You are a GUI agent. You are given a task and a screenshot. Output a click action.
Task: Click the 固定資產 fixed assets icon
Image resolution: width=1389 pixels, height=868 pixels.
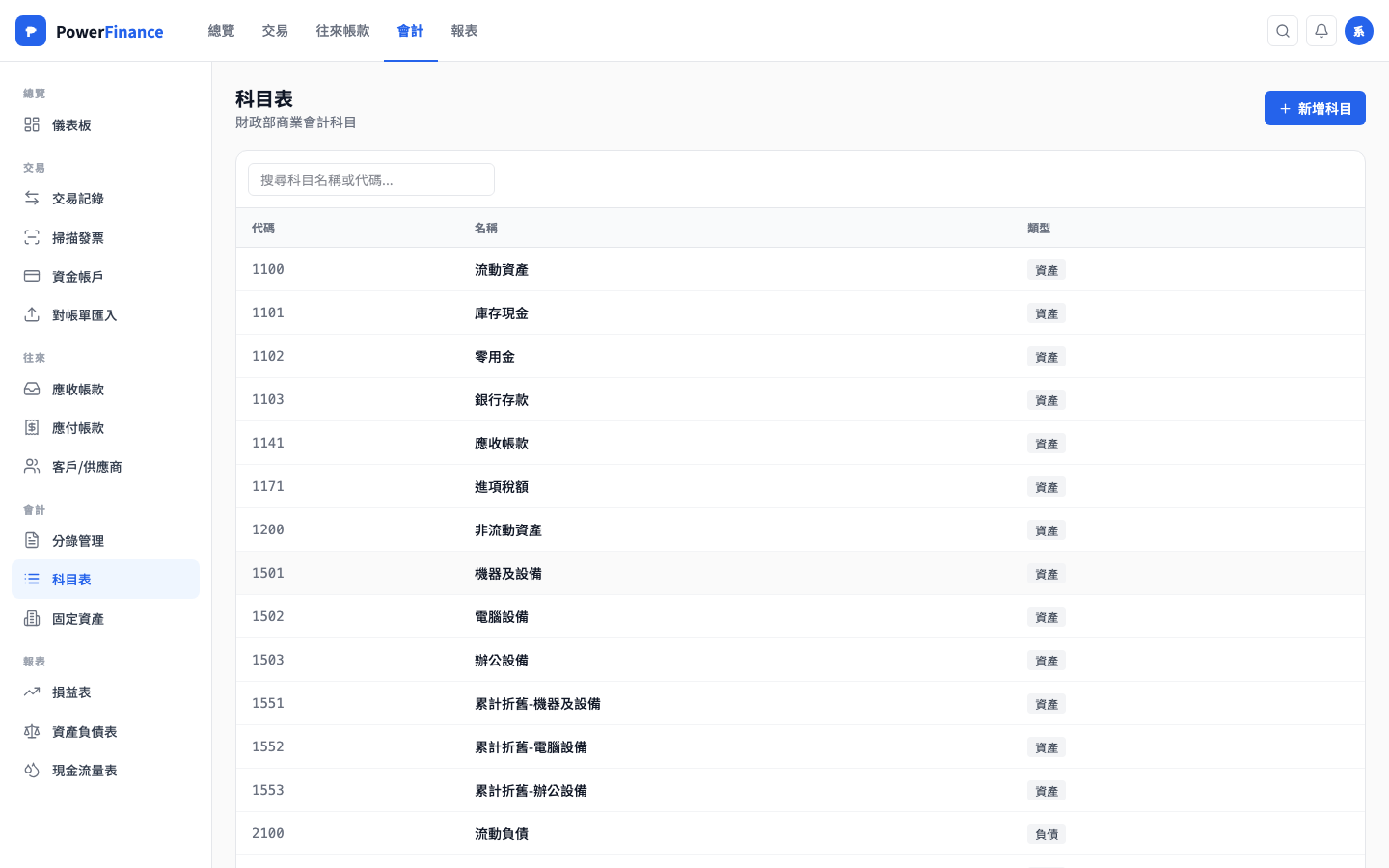(x=34, y=618)
